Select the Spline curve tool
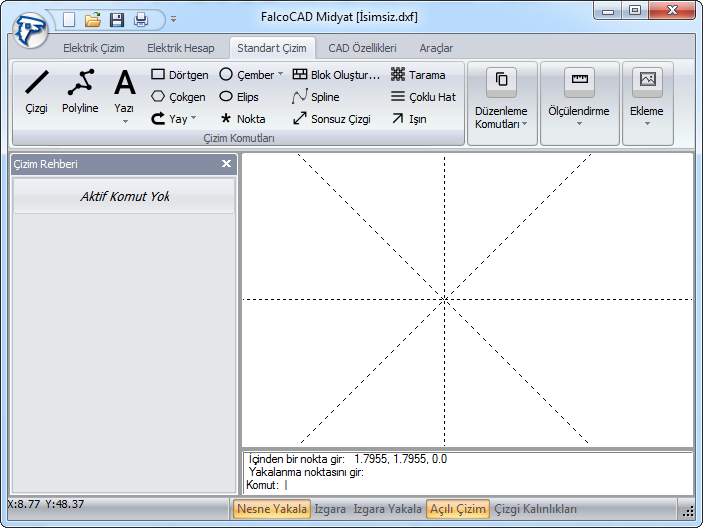 (x=316, y=97)
